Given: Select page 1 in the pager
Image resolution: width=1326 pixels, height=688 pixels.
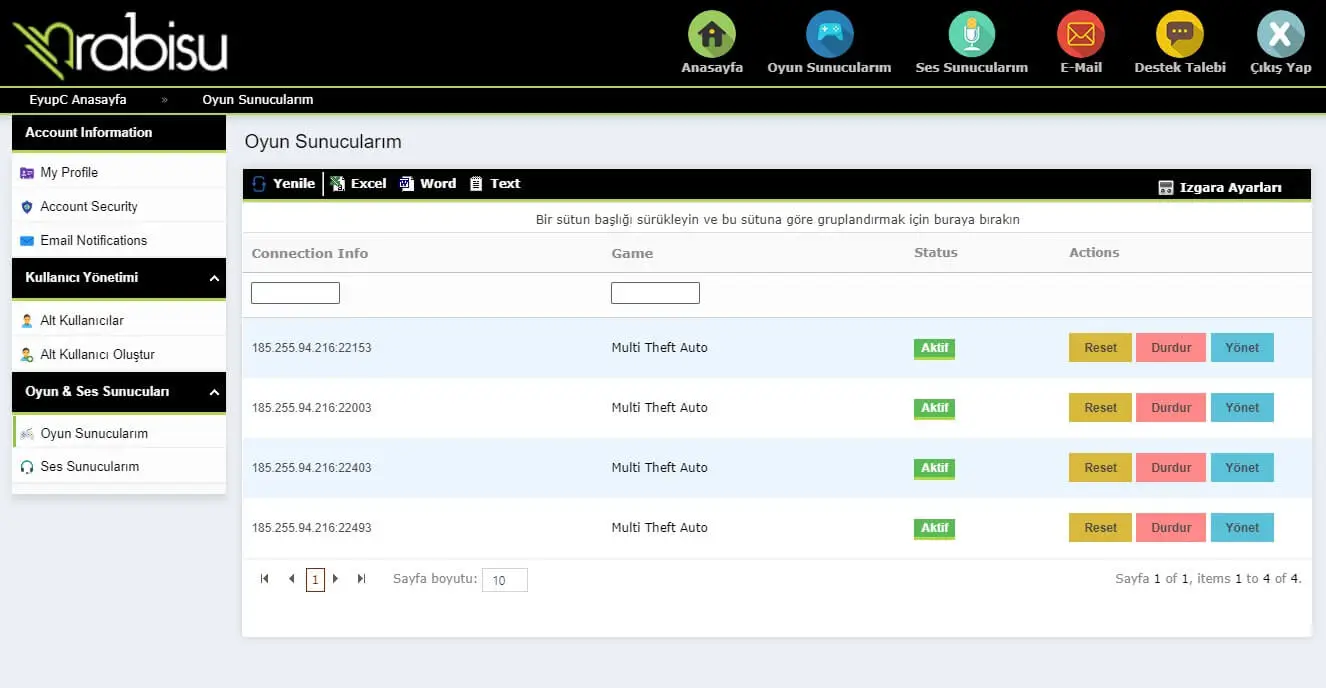Looking at the screenshot, I should (315, 580).
